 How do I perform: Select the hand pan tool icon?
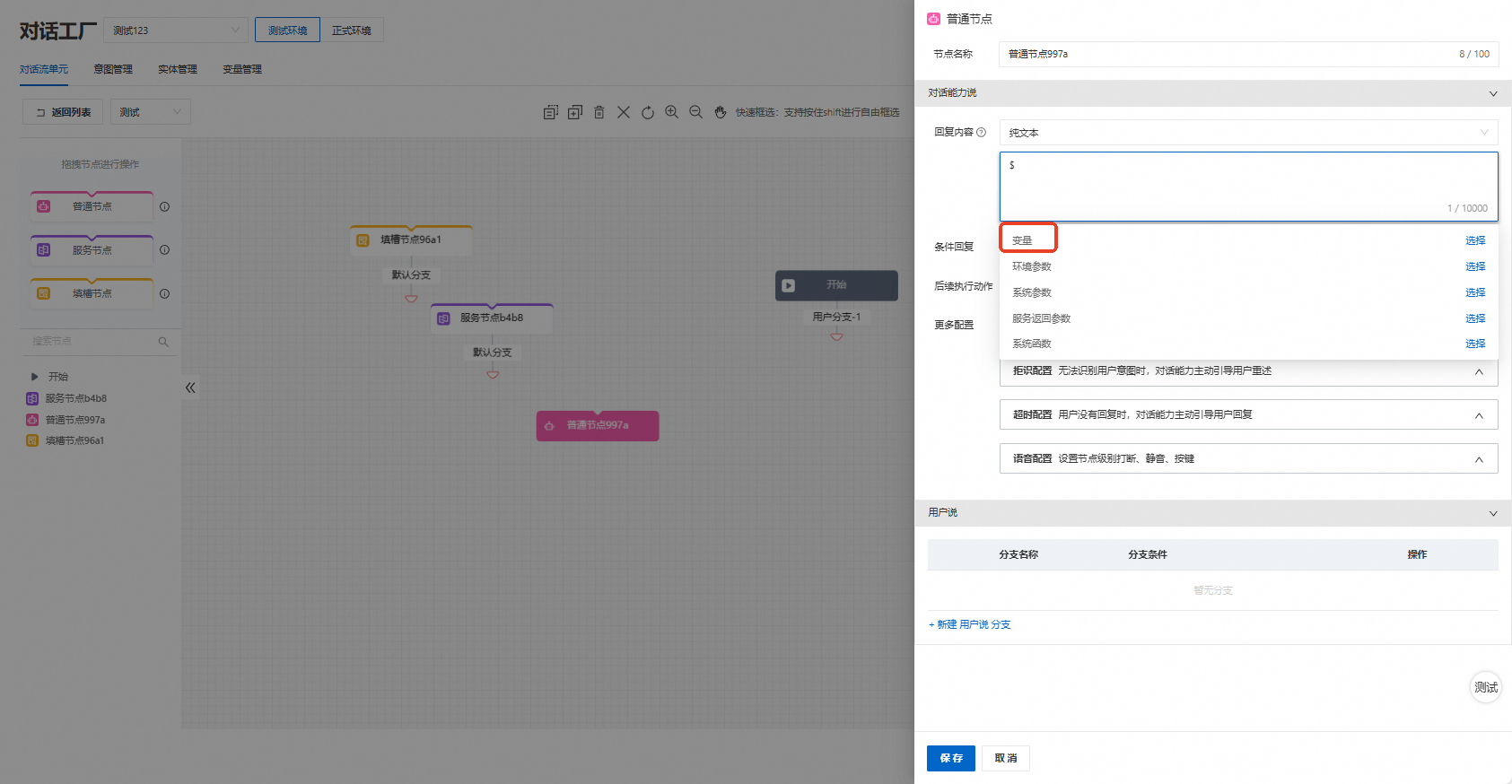(x=720, y=112)
